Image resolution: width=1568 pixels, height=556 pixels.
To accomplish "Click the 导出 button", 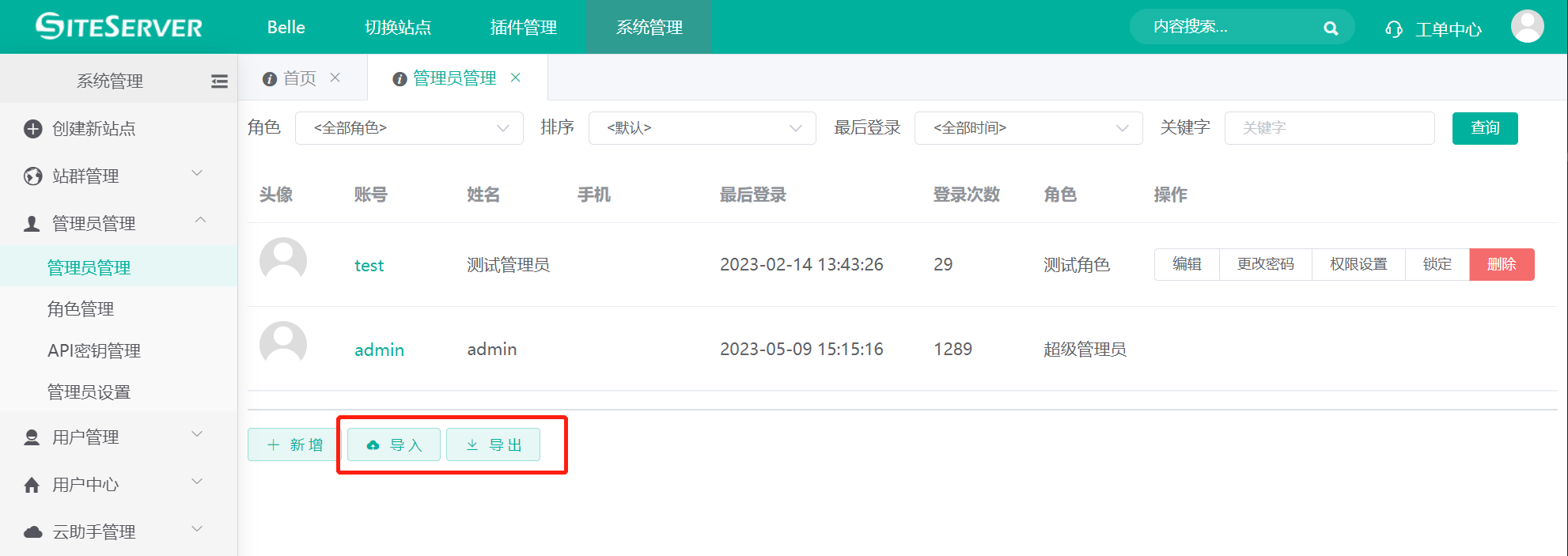I will point(494,444).
